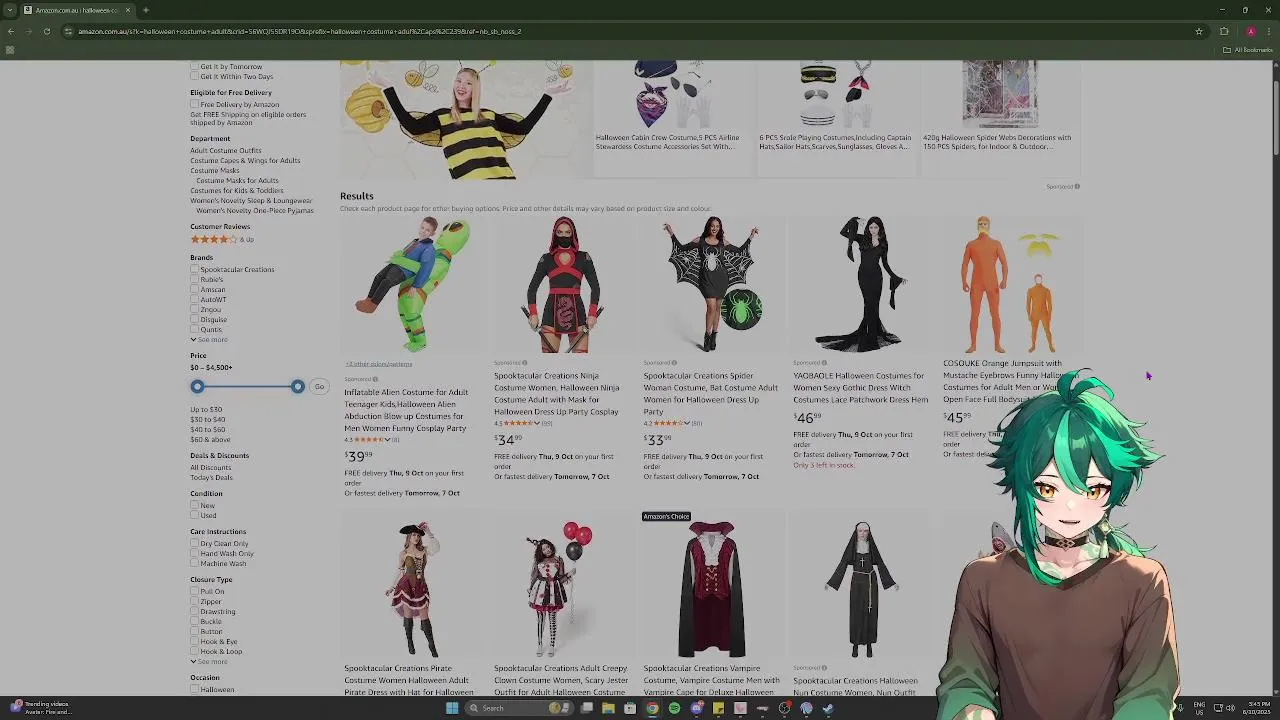Open Discord from the taskbar
This screenshot has height=720, width=1280.
[696, 708]
